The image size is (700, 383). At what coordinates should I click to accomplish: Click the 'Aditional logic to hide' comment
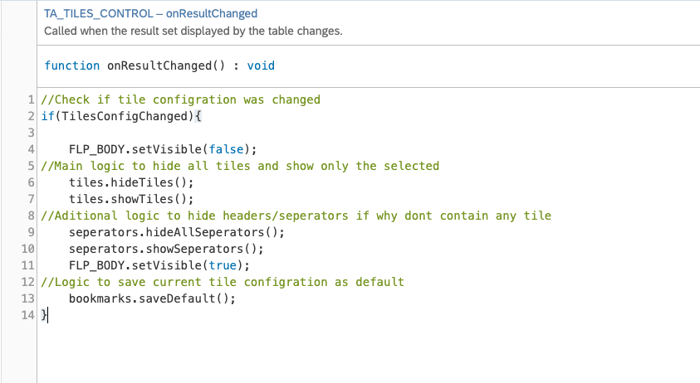click(x=296, y=216)
